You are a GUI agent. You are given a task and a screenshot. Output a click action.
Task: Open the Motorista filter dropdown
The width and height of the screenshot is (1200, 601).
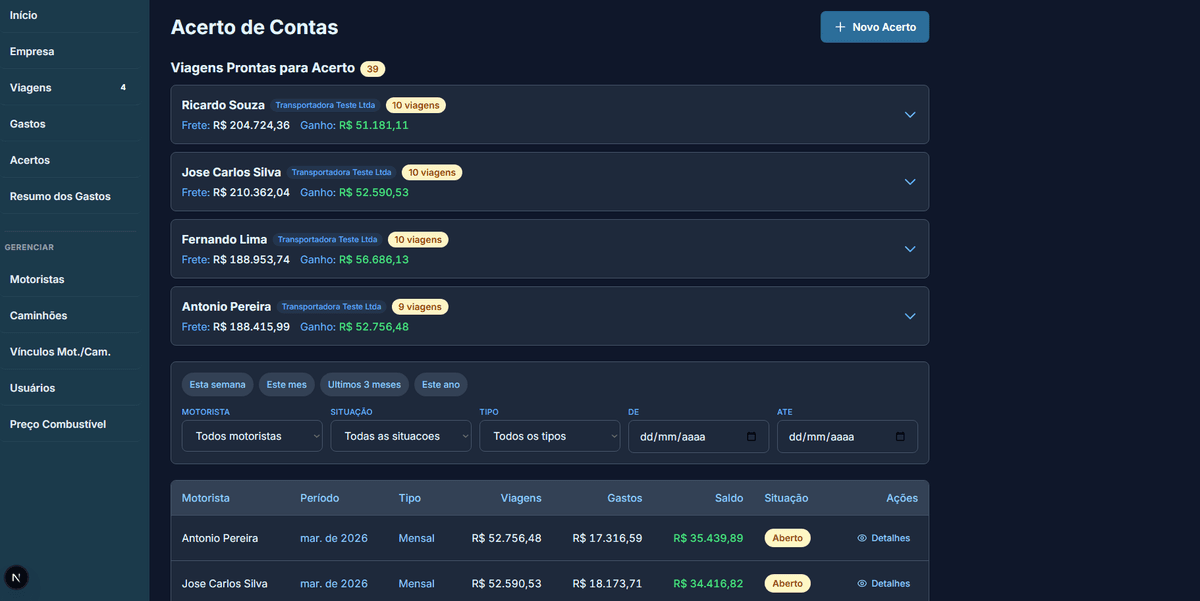[x=252, y=436]
